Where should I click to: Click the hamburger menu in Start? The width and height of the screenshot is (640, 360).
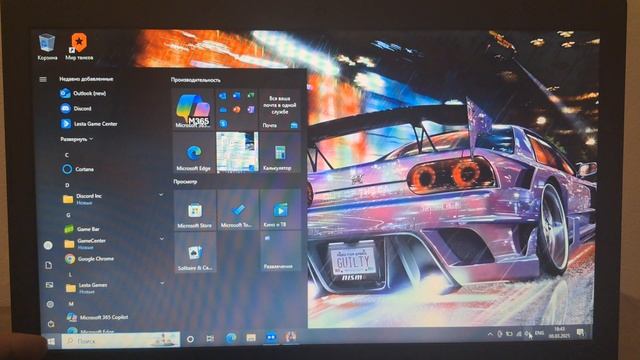tap(43, 79)
